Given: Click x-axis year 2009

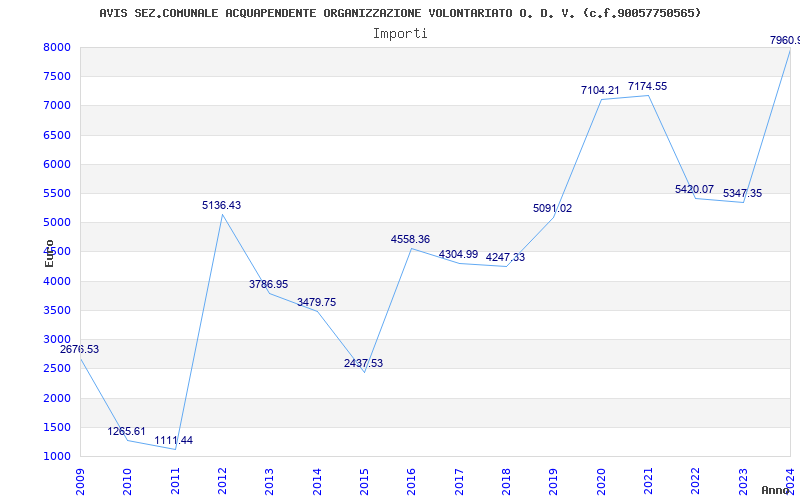Looking at the screenshot, I should 80,481.
